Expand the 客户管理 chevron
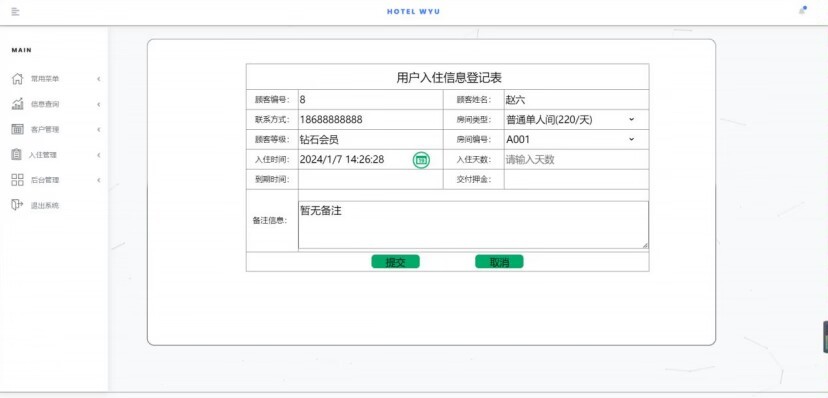The height and width of the screenshot is (398, 828). pos(99,130)
